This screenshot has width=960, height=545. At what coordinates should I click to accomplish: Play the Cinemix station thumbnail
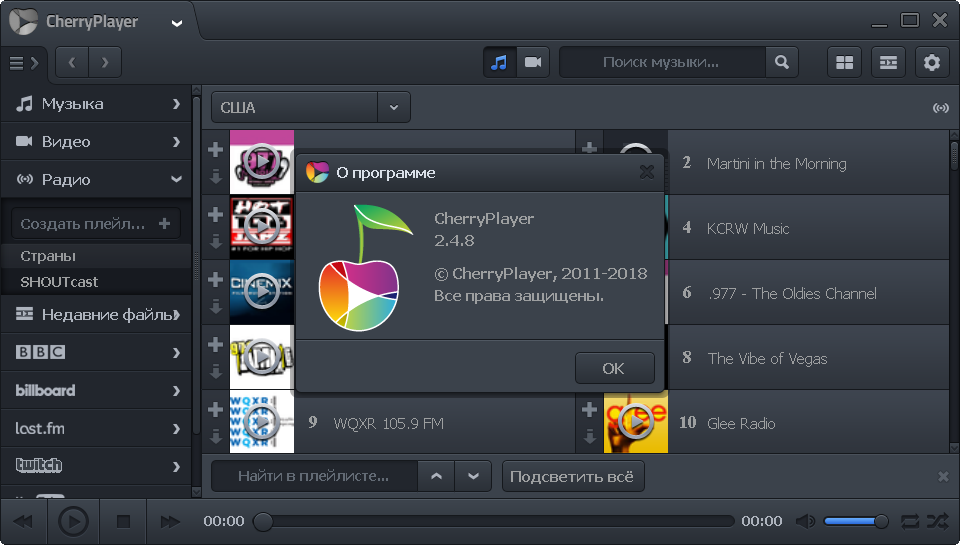click(x=261, y=292)
